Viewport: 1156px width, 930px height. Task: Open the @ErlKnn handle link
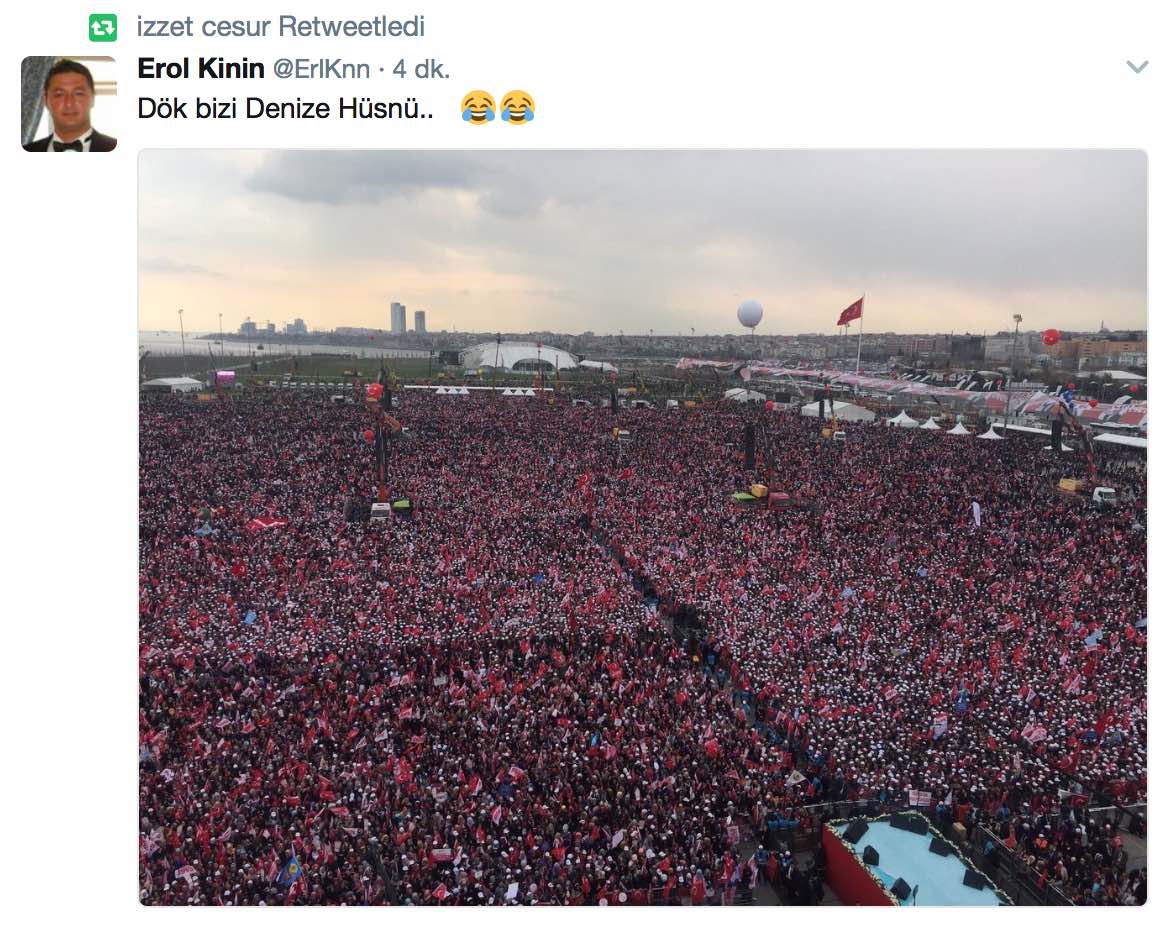(321, 69)
